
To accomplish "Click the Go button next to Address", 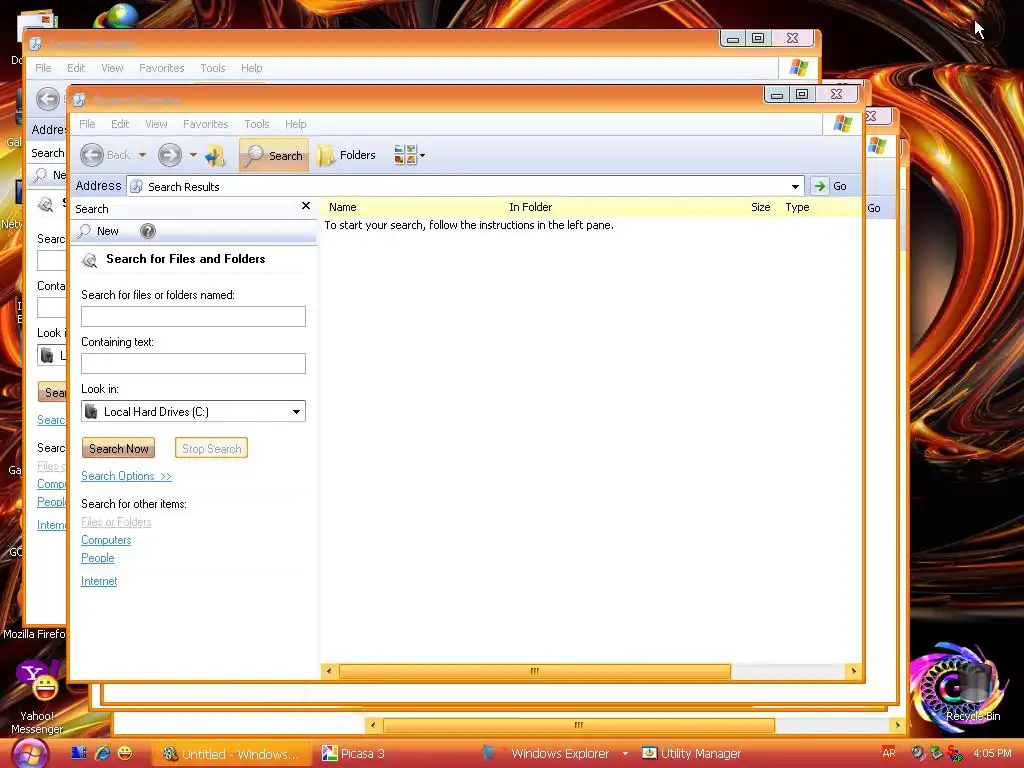I will tap(831, 187).
